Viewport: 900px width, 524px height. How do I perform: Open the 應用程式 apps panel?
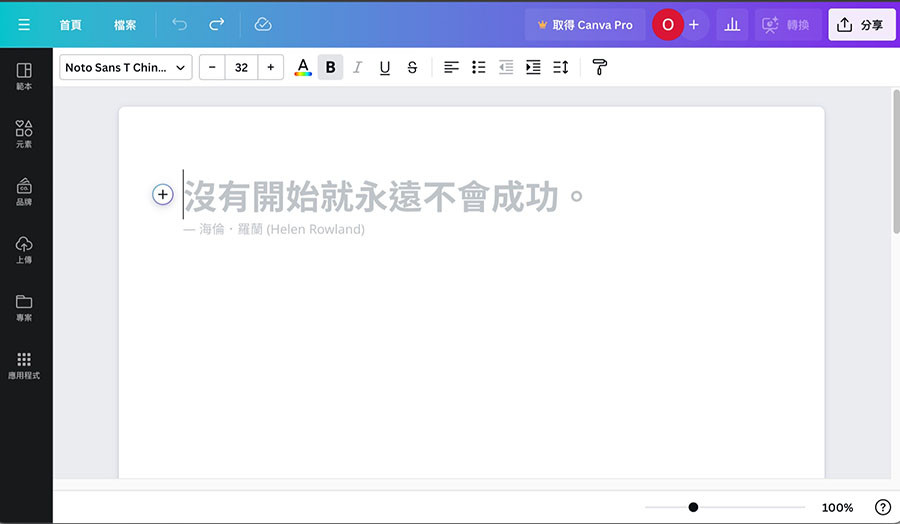[24, 366]
